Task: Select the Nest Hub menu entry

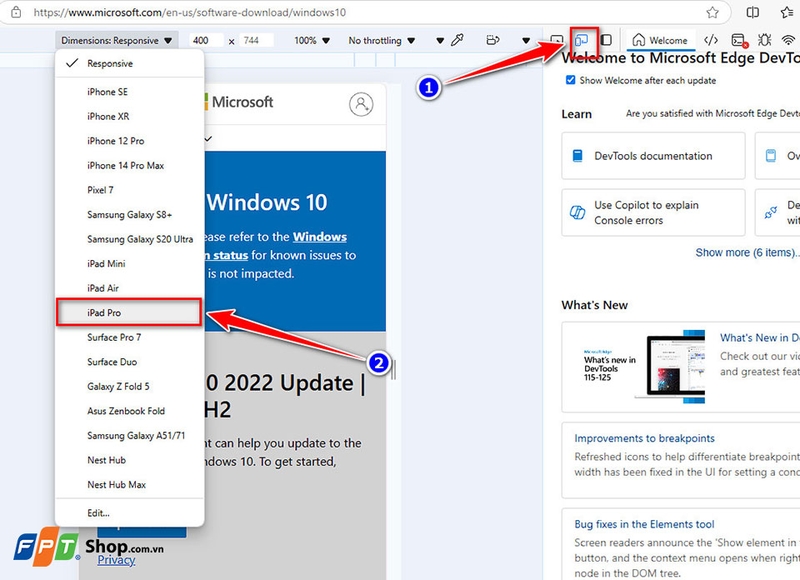Action: pyautogui.click(x=130, y=460)
